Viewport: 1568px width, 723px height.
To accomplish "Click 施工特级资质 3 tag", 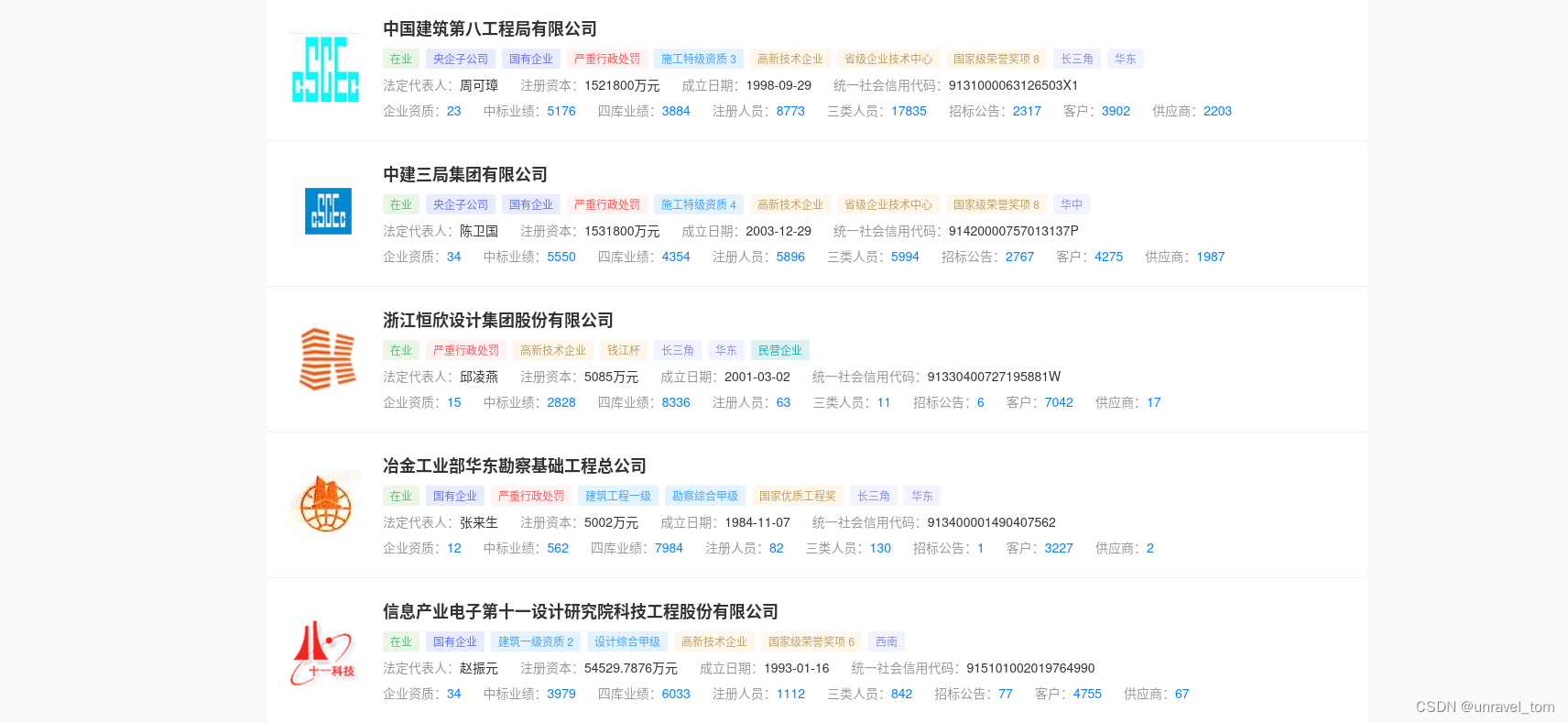I will tap(699, 59).
